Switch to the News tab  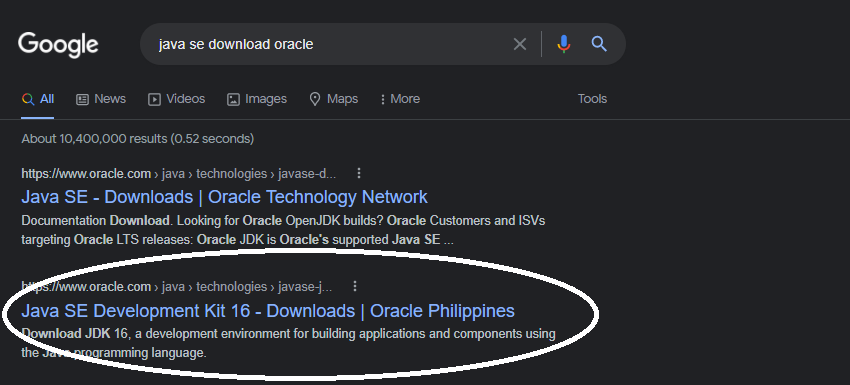coord(101,99)
